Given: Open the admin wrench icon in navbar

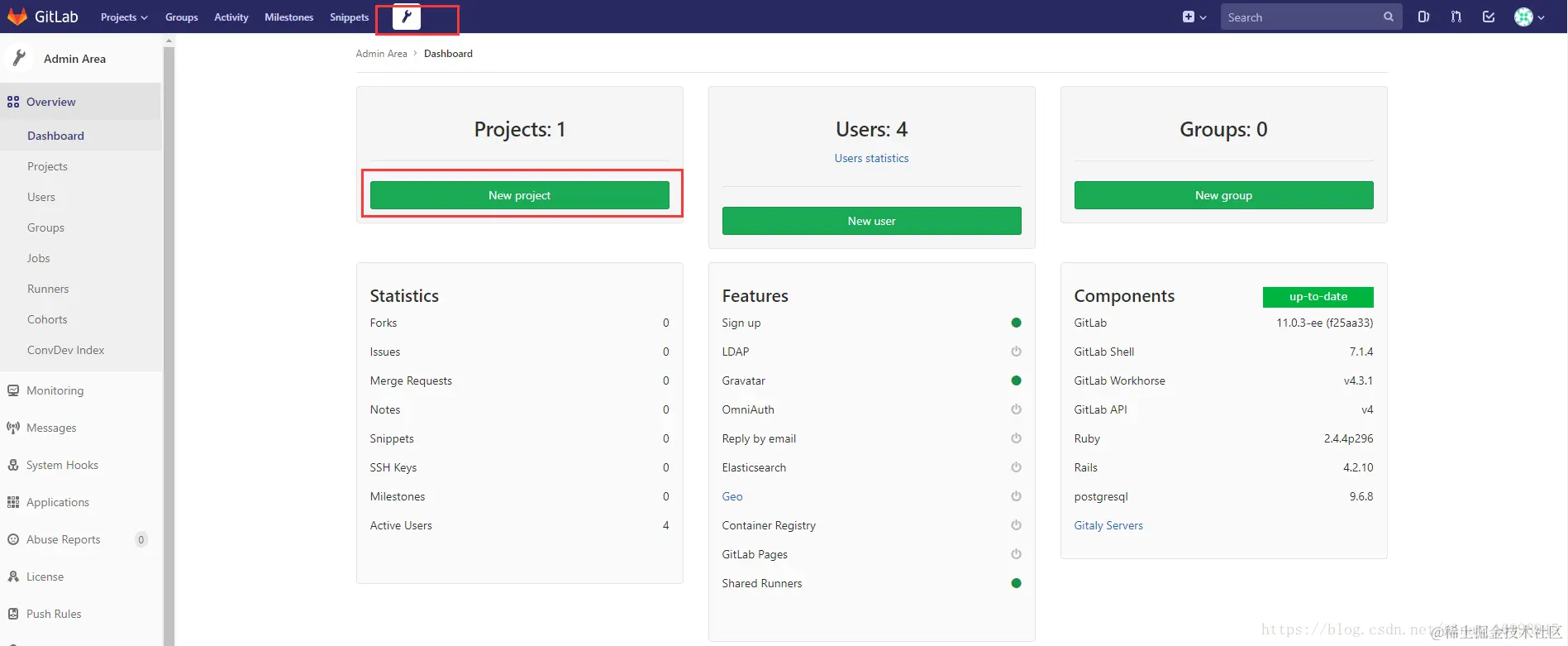Looking at the screenshot, I should coord(407,17).
